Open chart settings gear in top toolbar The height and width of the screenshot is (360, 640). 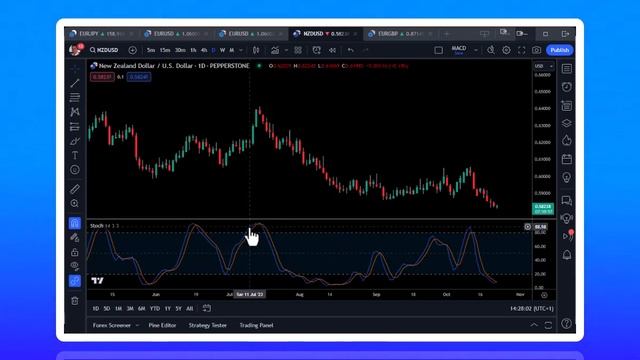[506, 50]
